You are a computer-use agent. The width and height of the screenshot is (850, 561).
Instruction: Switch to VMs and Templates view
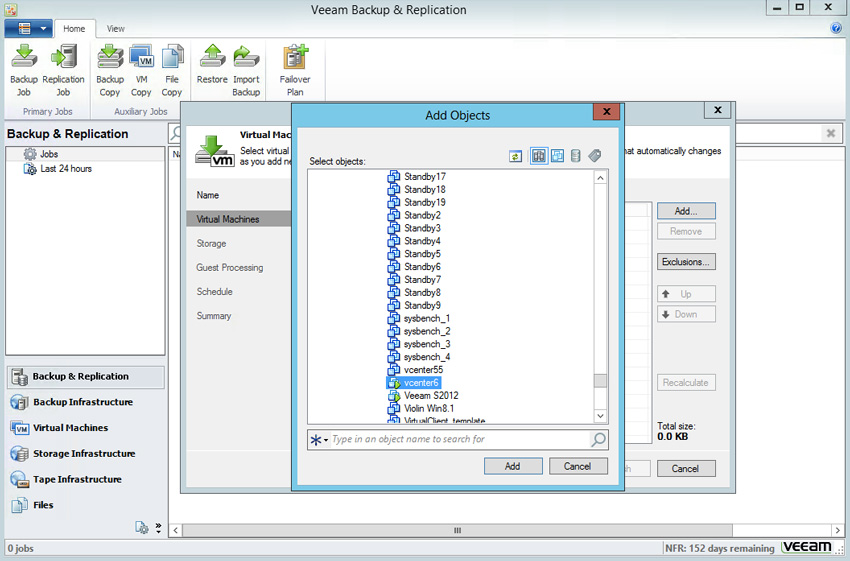pos(557,156)
